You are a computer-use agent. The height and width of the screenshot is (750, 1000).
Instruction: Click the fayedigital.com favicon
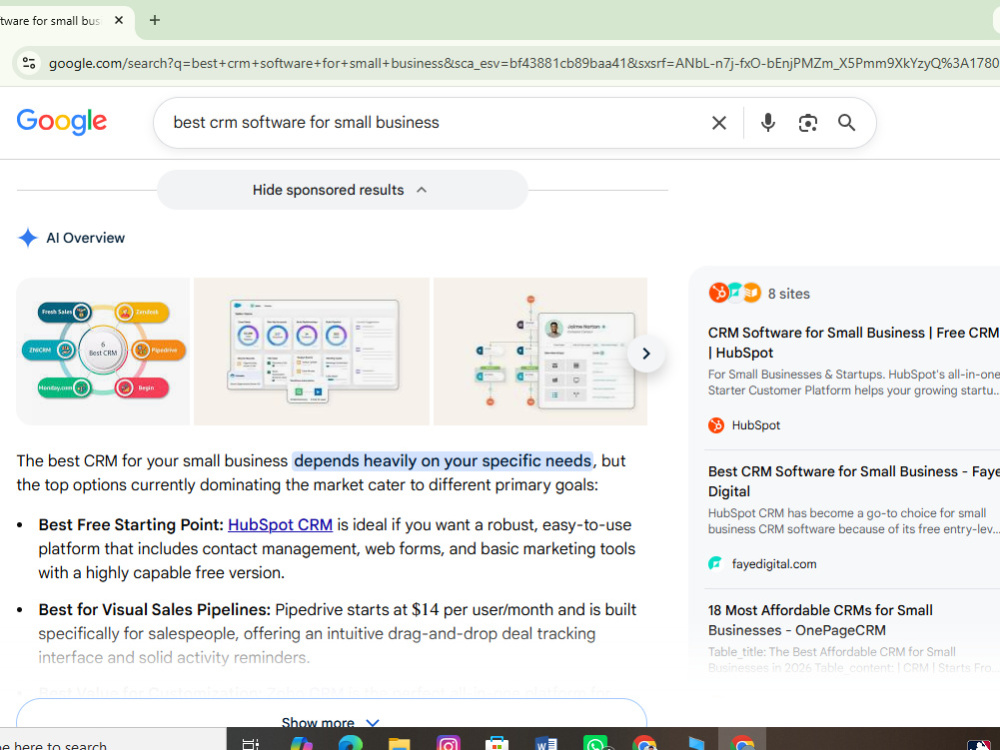click(716, 564)
